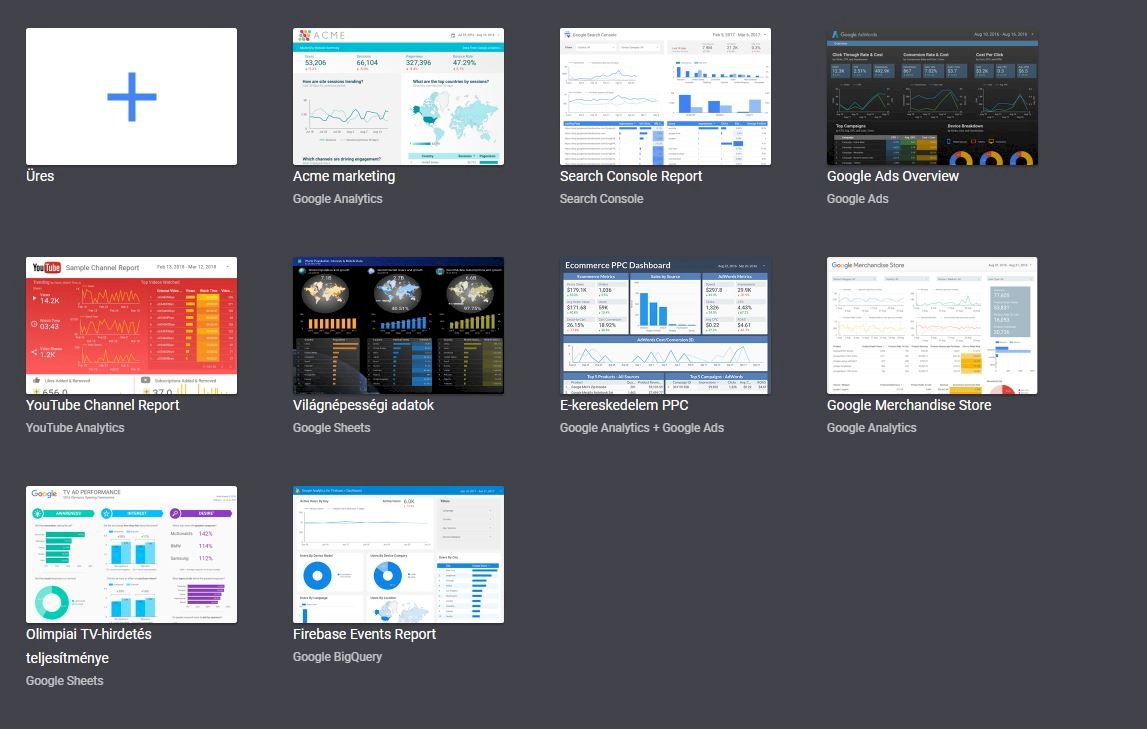Open the Ecommerce PPC Dashboard thumbnail
The height and width of the screenshot is (729, 1147).
tap(665, 326)
